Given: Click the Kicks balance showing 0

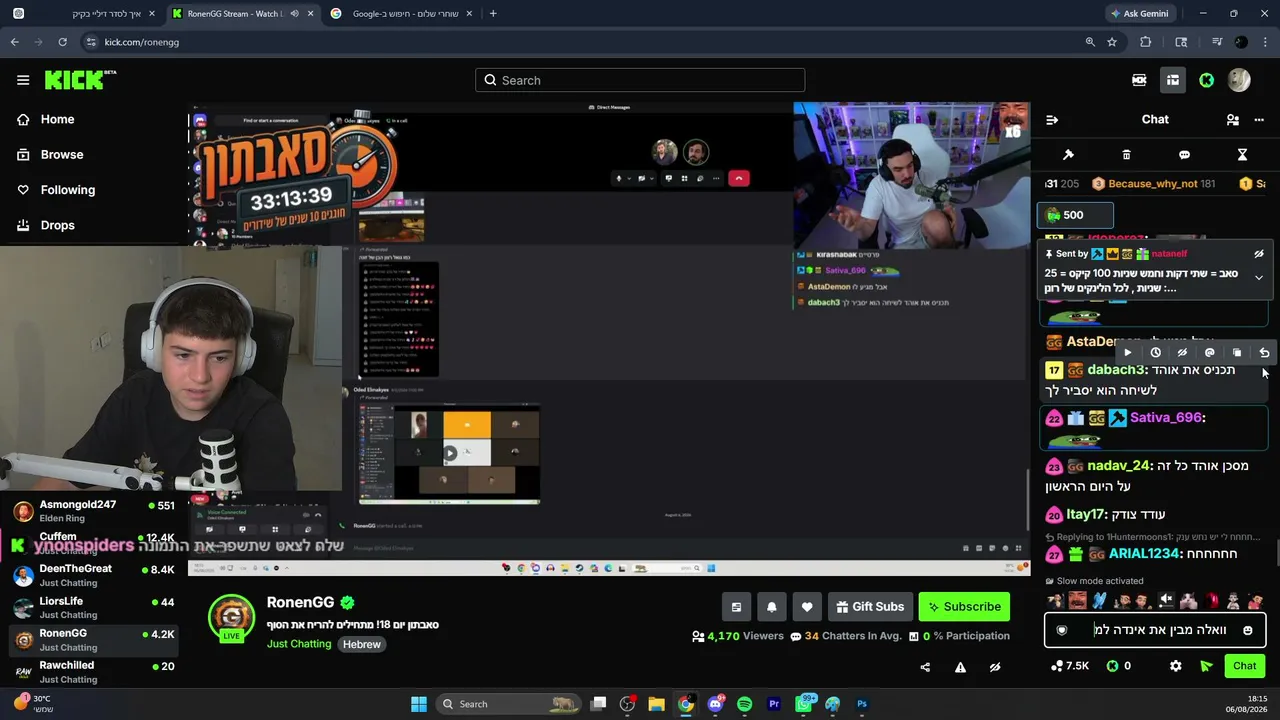Looking at the screenshot, I should pos(1118,666).
